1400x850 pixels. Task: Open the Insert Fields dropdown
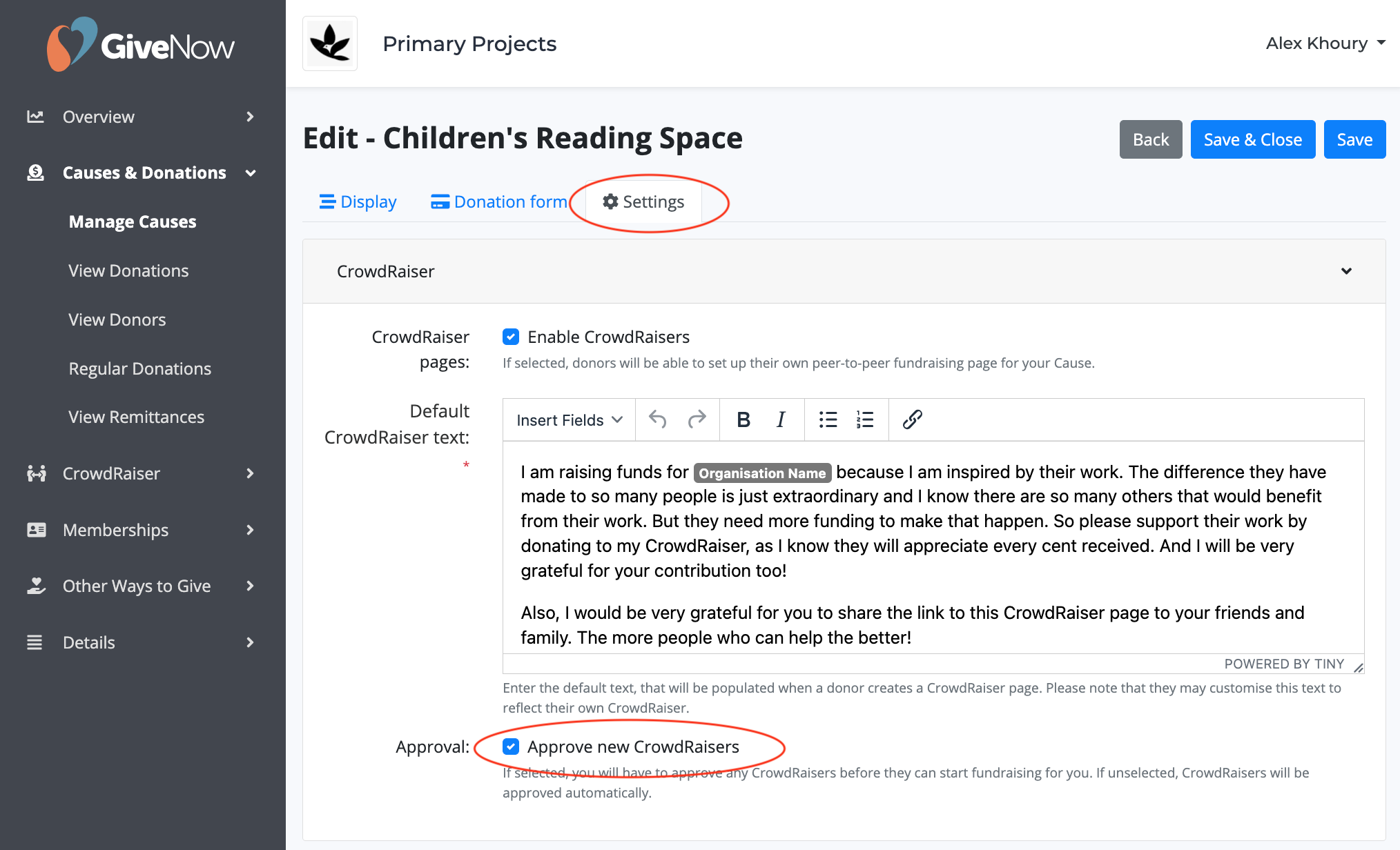pyautogui.click(x=570, y=419)
